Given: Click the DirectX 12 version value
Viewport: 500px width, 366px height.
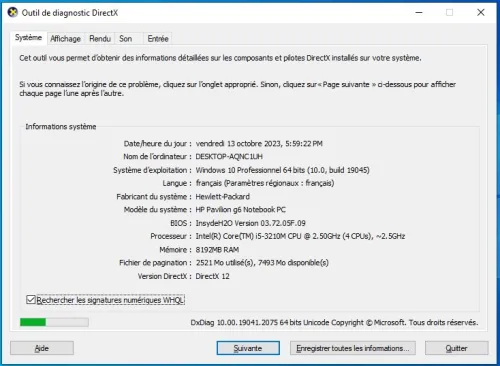Looking at the screenshot, I should [212, 276].
